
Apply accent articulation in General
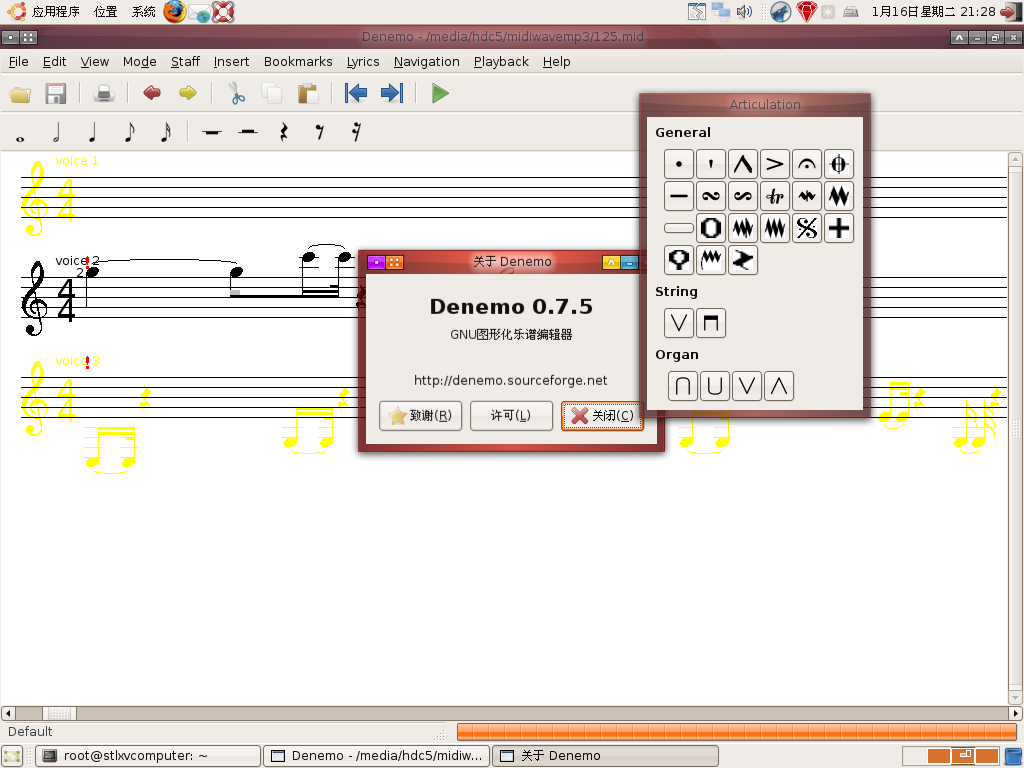click(775, 164)
